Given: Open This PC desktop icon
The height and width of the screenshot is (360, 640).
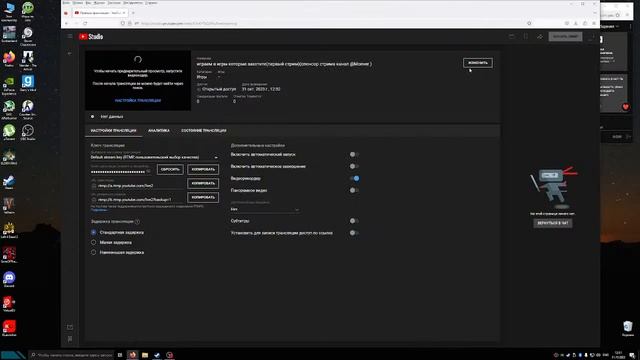Looking at the screenshot, I should [x=9, y=12].
